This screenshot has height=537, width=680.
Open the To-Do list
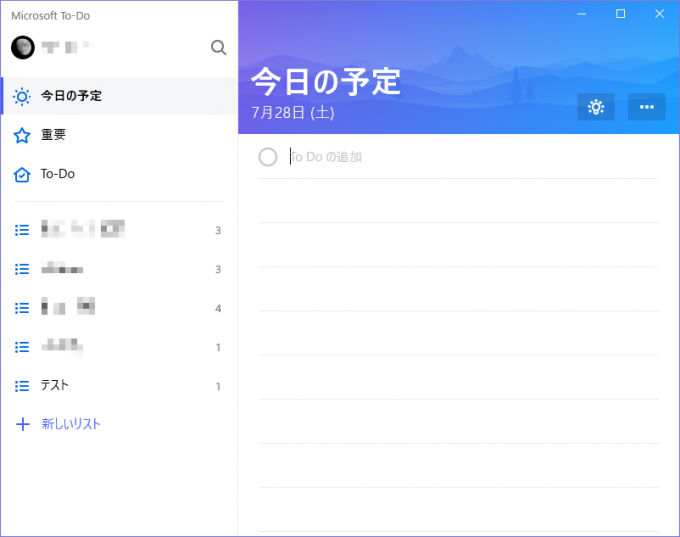point(119,174)
